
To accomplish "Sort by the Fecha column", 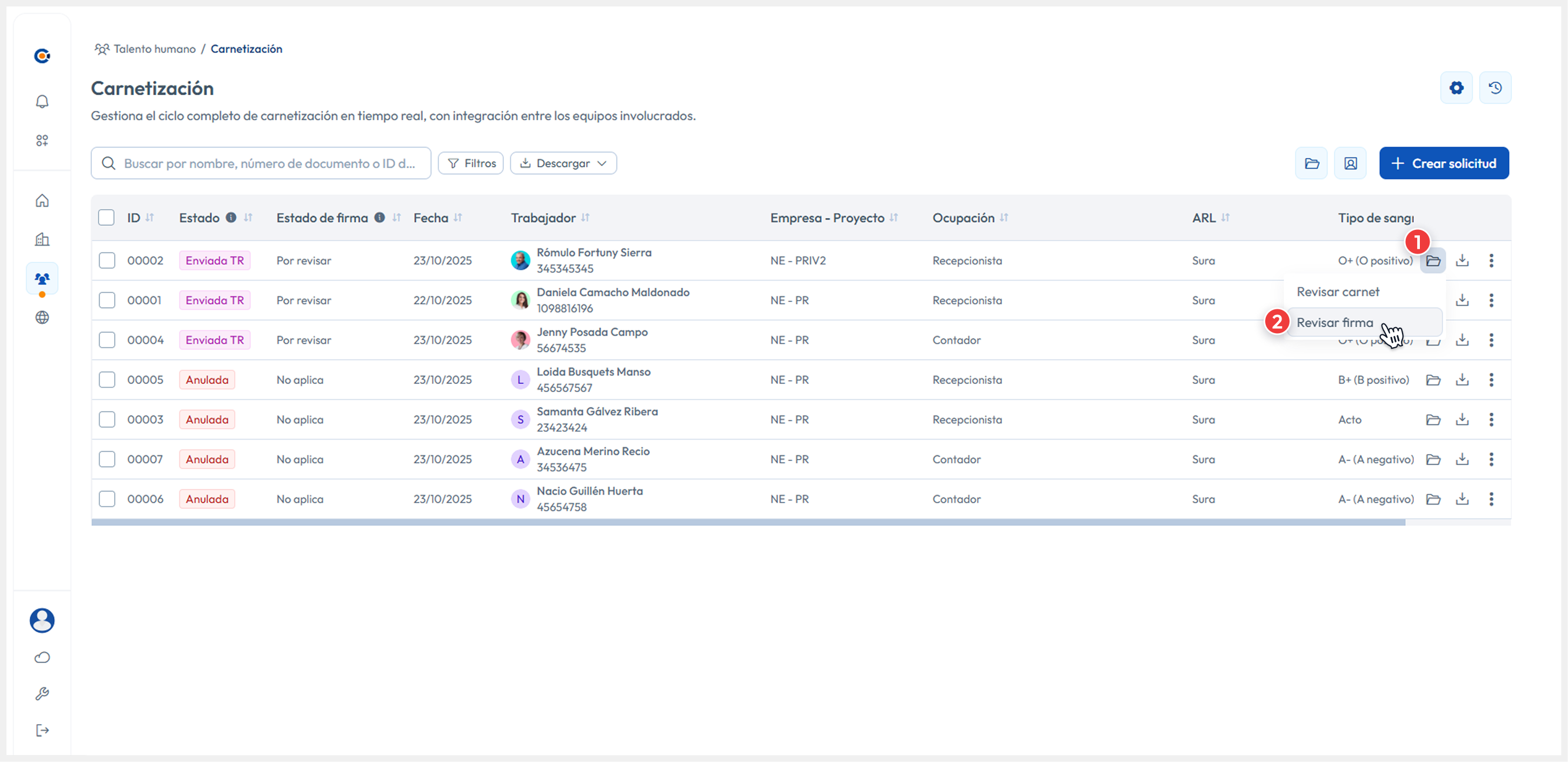I will coord(458,218).
